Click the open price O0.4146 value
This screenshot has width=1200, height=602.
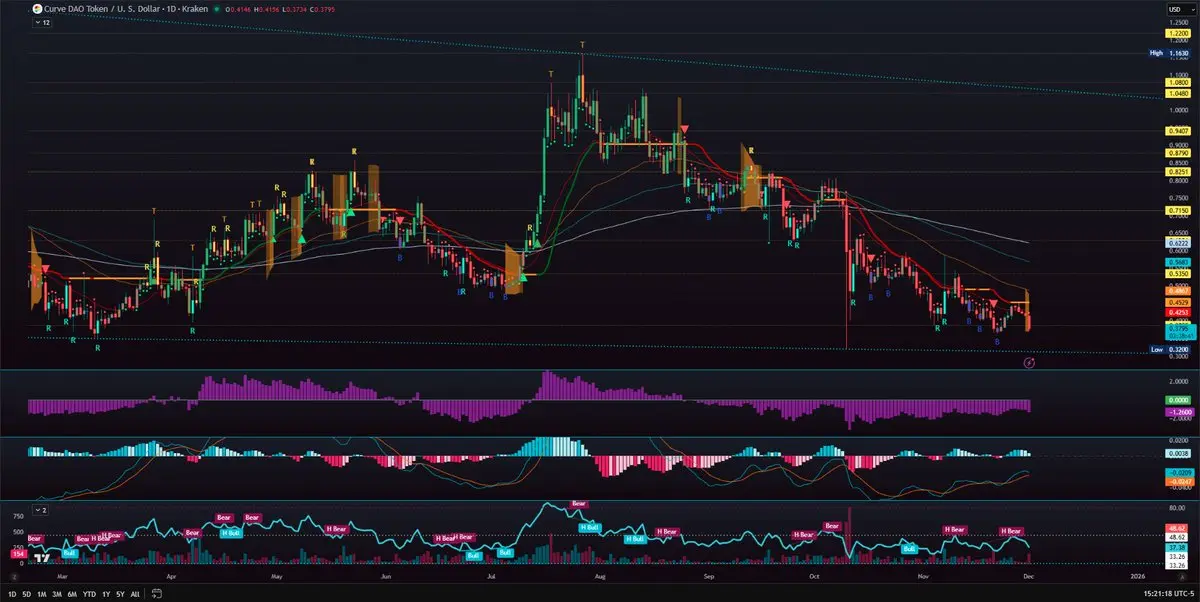[x=240, y=9]
